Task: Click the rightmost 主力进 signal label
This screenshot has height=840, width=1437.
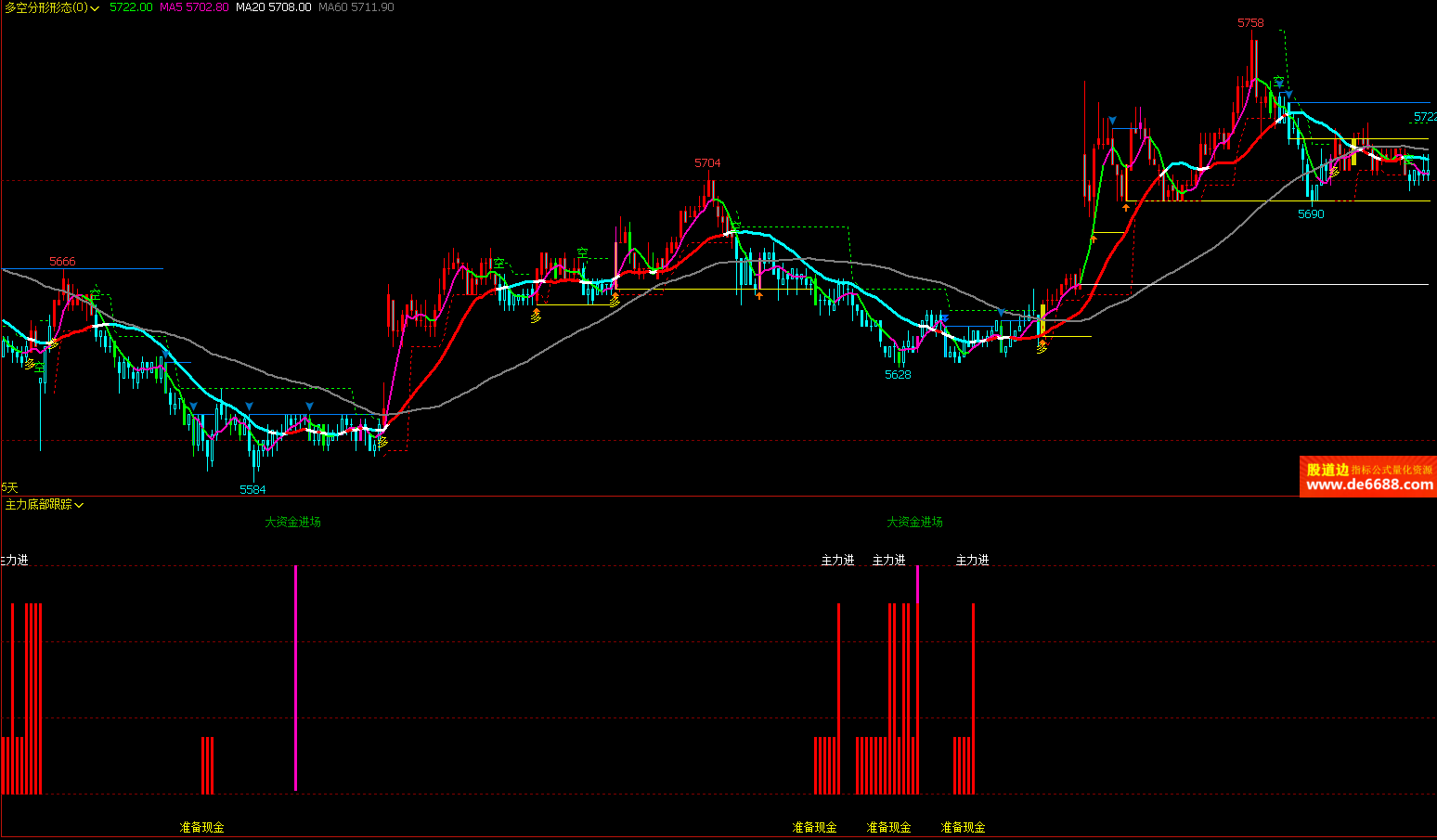Action: coord(972,561)
